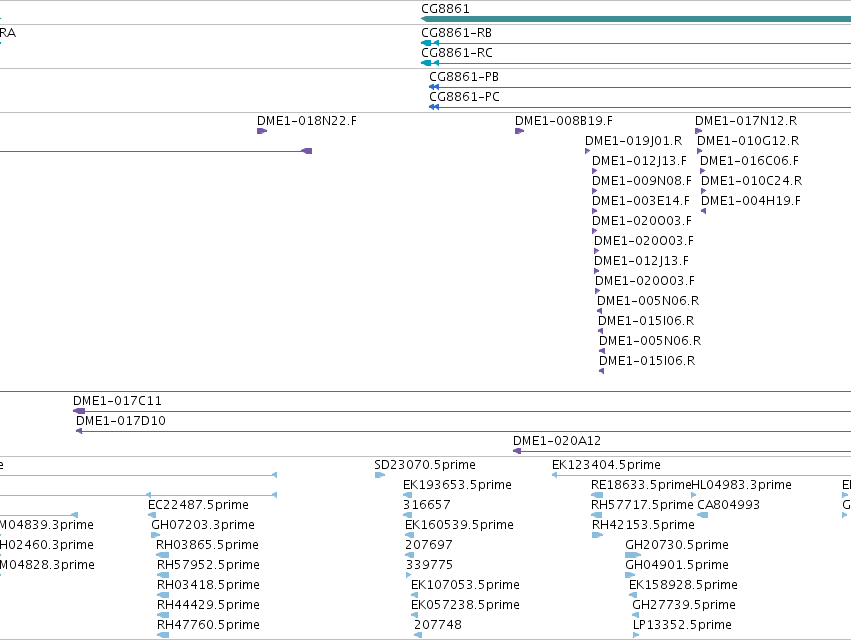Select EST label EK107053.5prime
The width and height of the screenshot is (851, 640).
(465, 585)
